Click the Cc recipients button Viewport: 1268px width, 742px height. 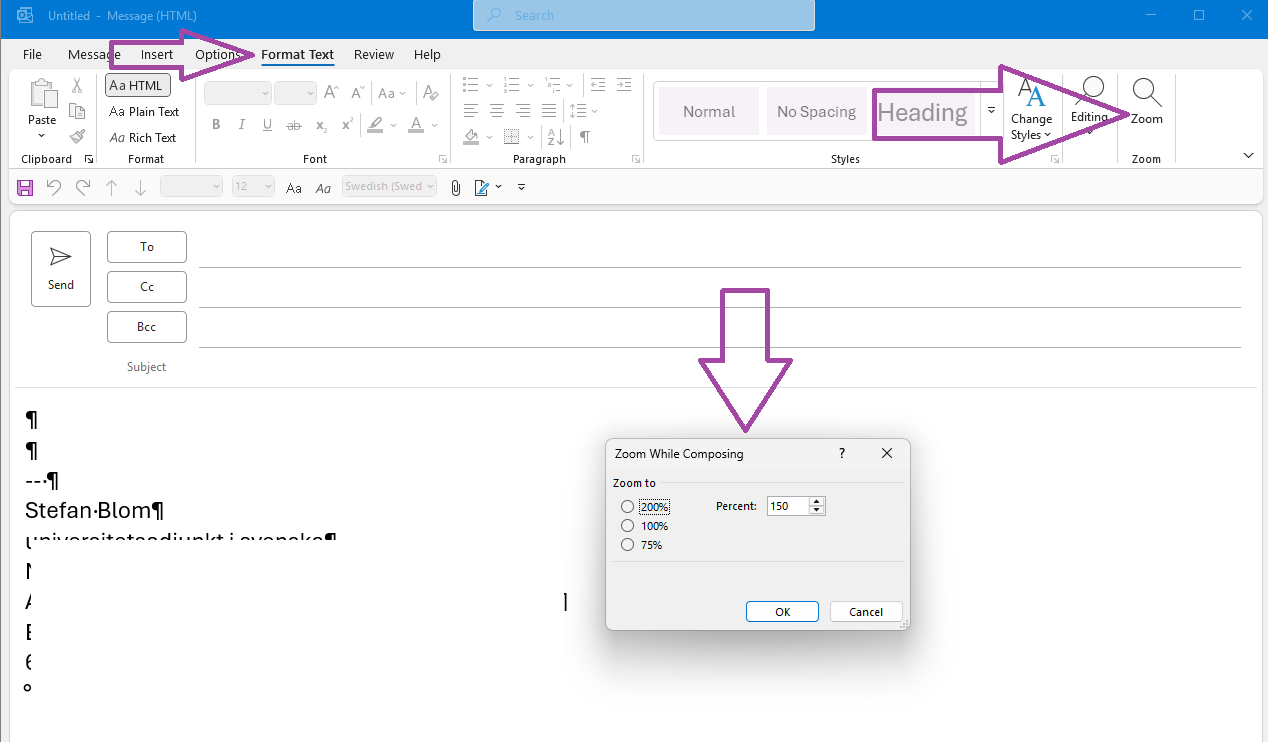pyautogui.click(x=147, y=287)
